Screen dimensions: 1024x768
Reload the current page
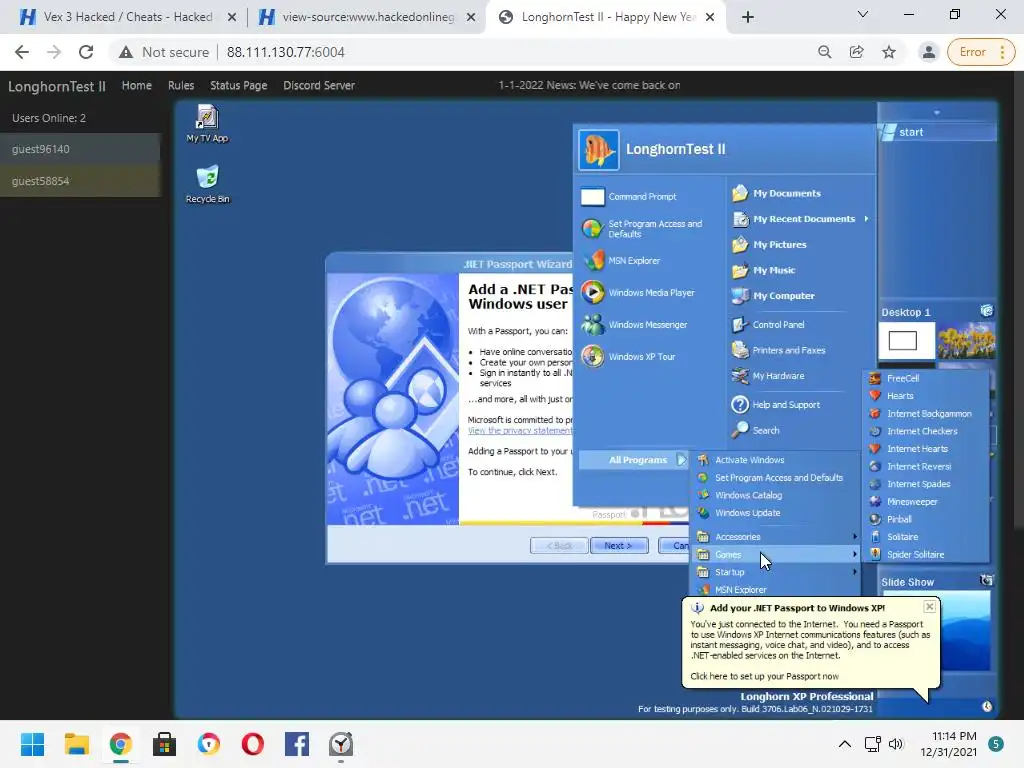86,52
